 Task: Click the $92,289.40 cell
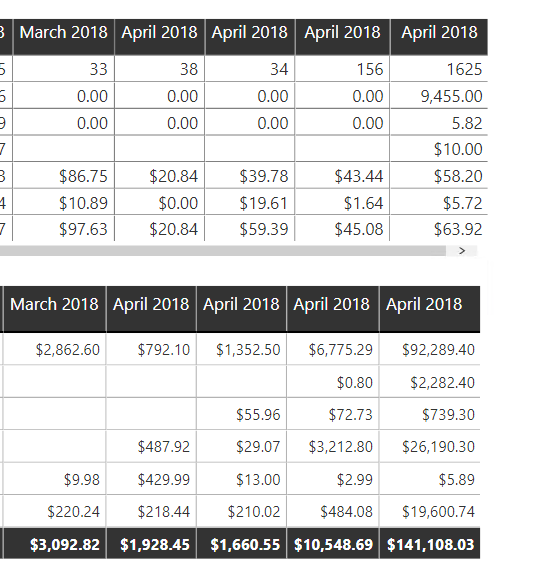point(430,349)
